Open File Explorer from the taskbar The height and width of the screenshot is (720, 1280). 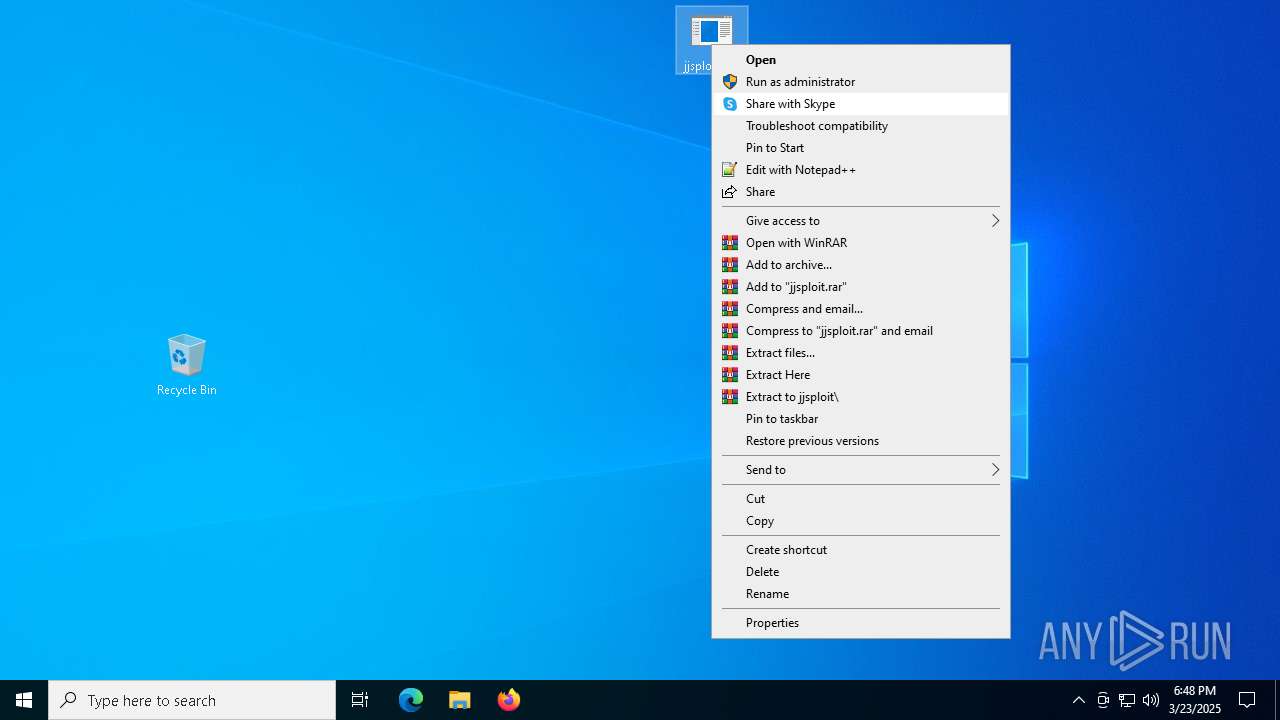pyautogui.click(x=460, y=700)
